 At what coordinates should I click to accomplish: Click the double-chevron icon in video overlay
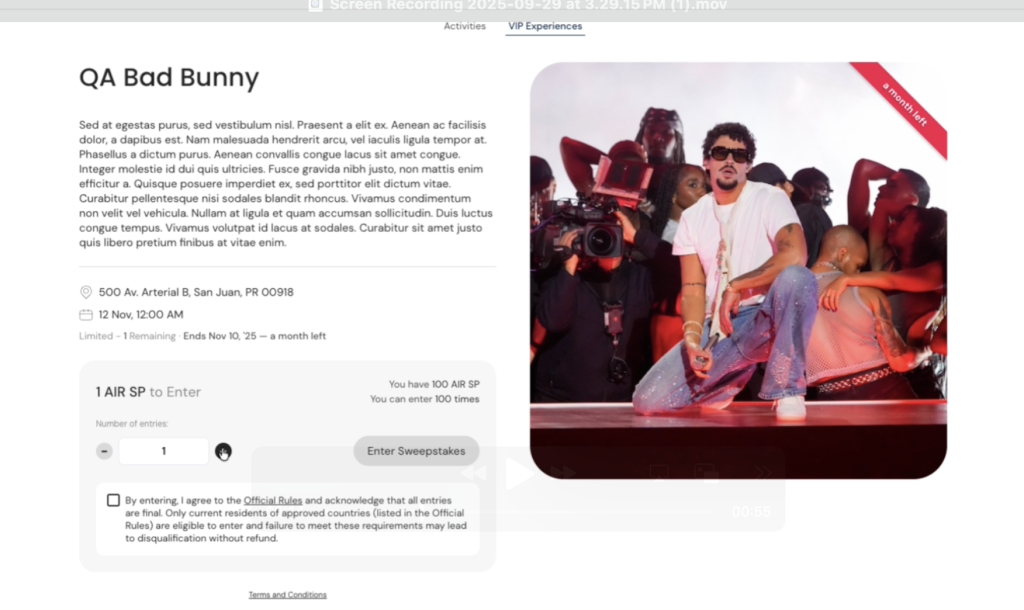pyautogui.click(x=759, y=473)
